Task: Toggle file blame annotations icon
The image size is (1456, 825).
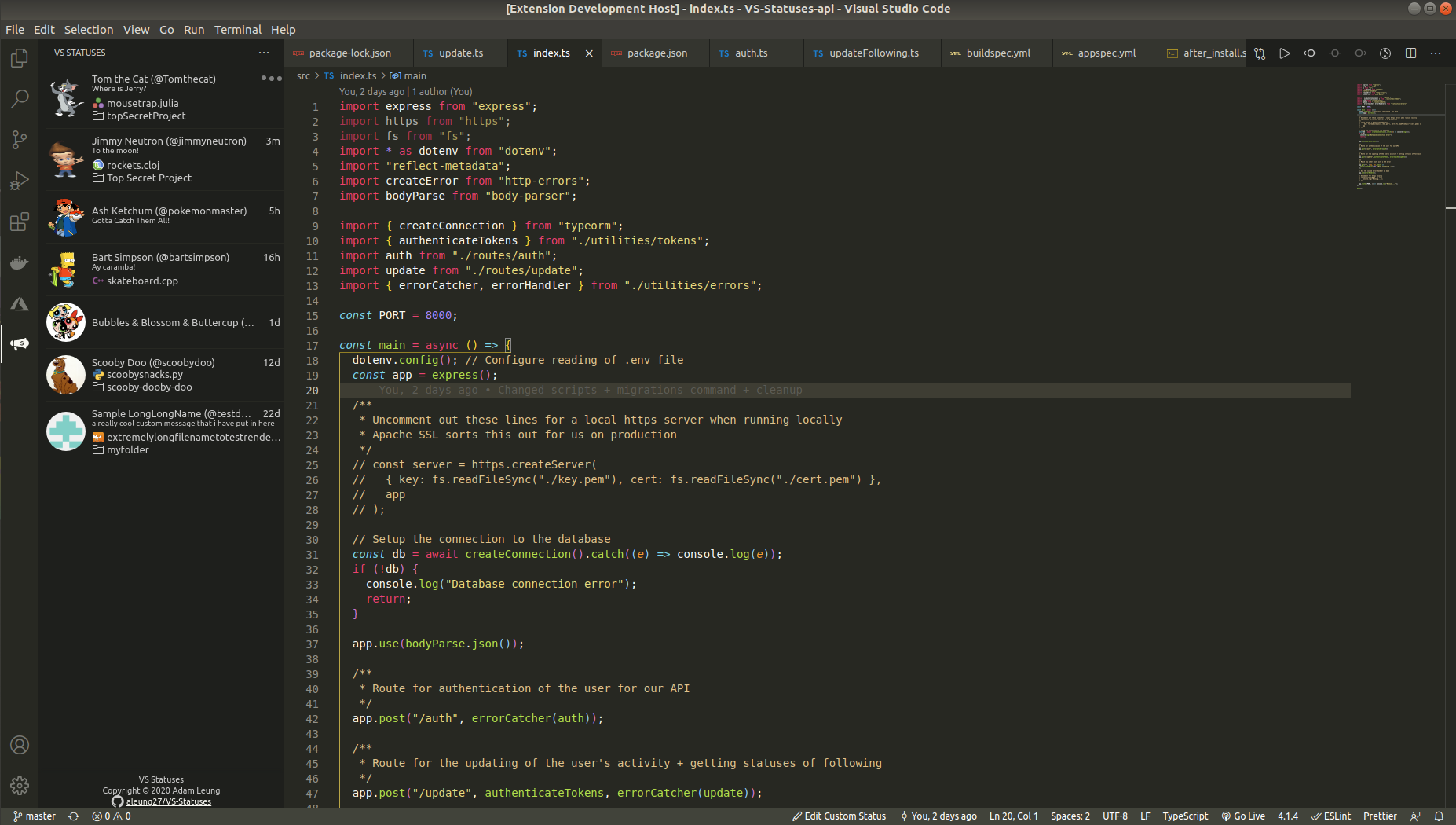Action: pos(1385,53)
